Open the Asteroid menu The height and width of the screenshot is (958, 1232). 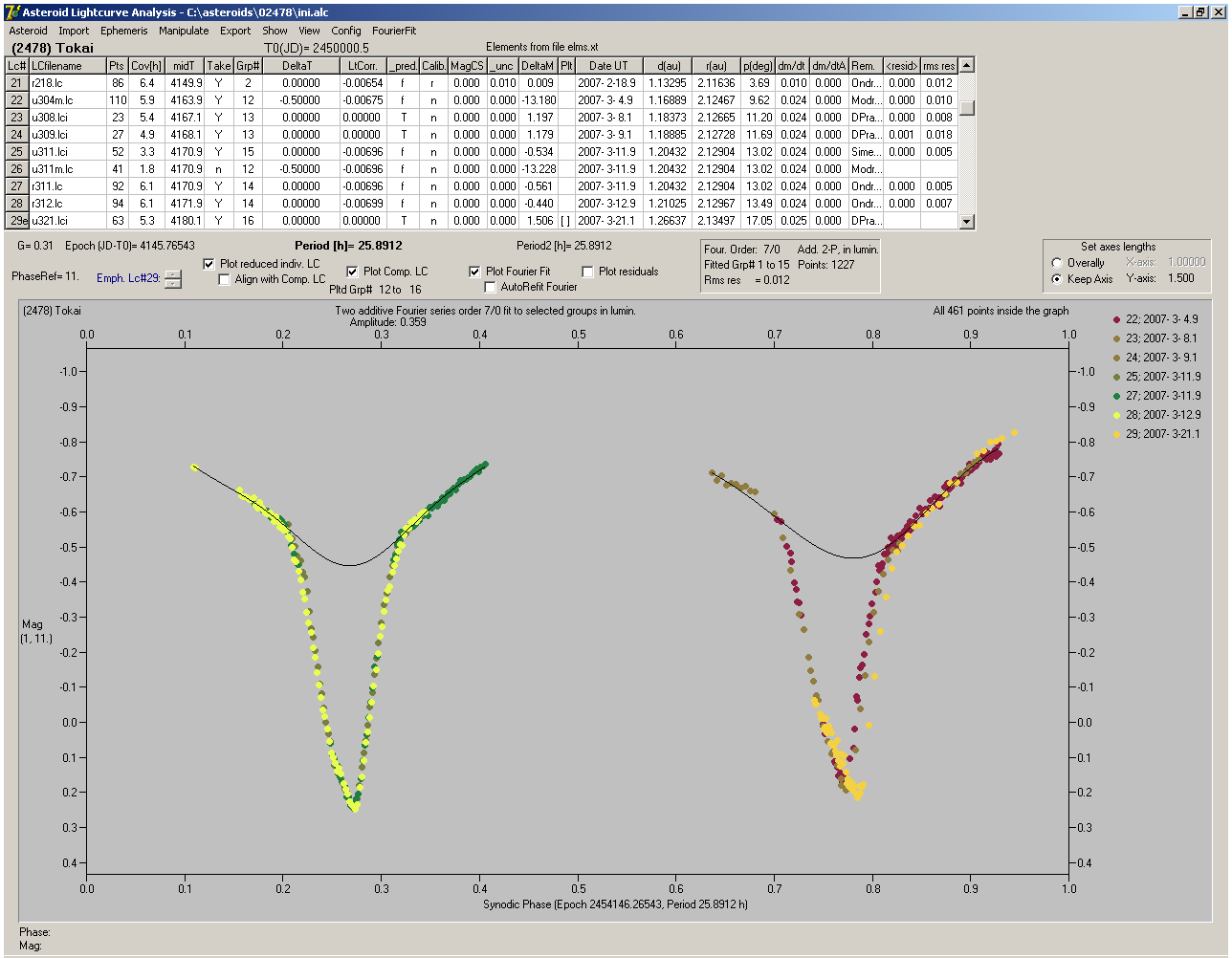coord(28,31)
